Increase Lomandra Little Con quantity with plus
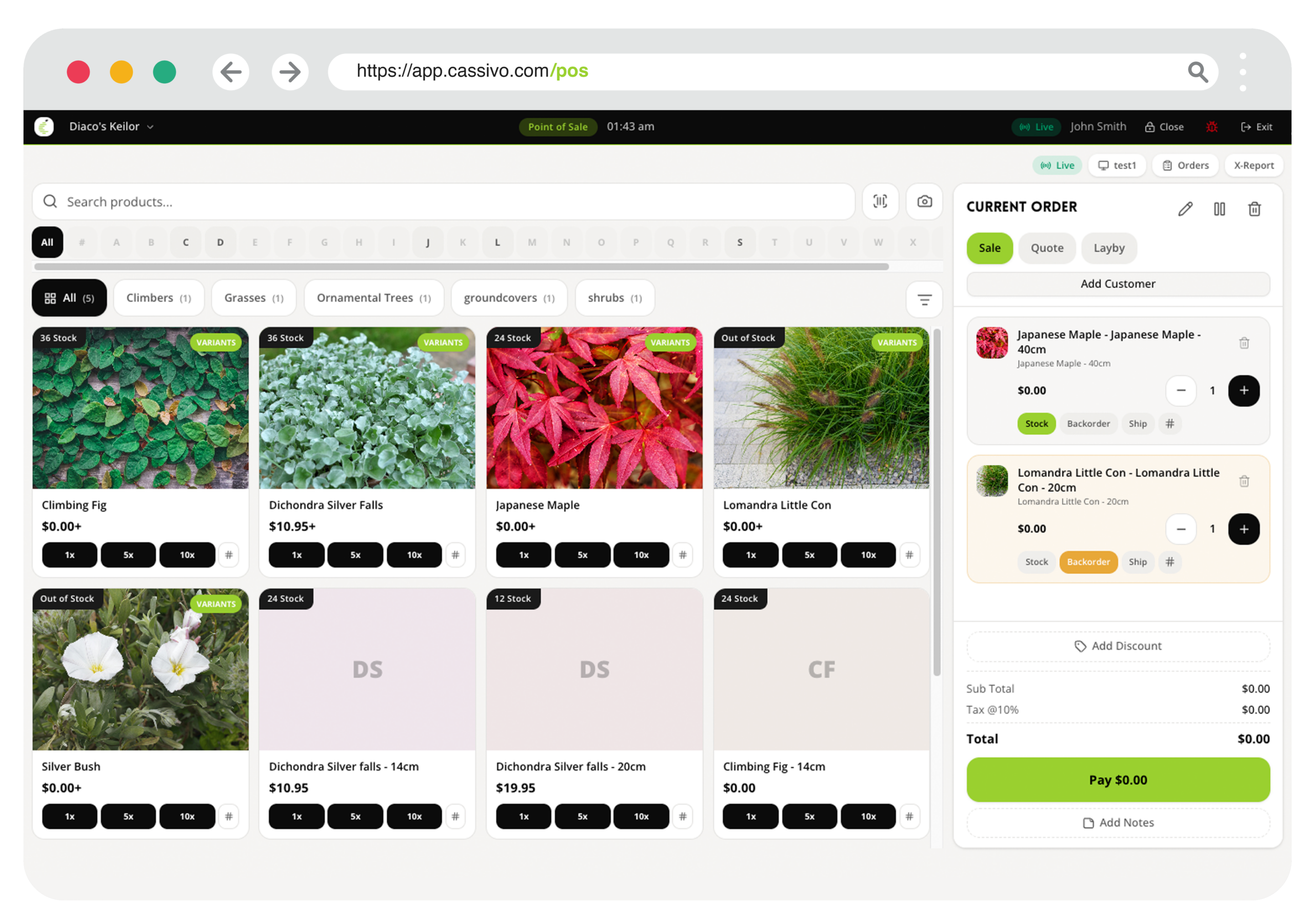 [x=1243, y=529]
